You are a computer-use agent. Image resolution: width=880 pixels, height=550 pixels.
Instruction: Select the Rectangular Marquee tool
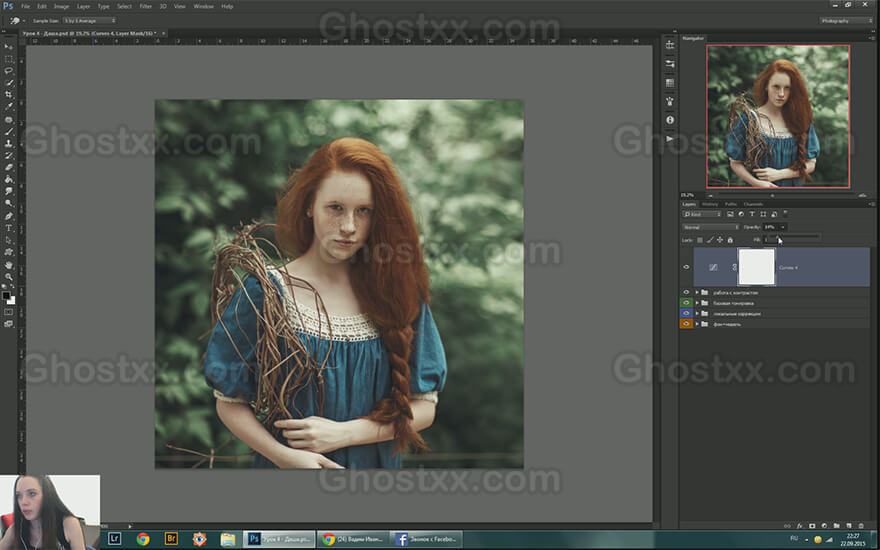coord(9,59)
